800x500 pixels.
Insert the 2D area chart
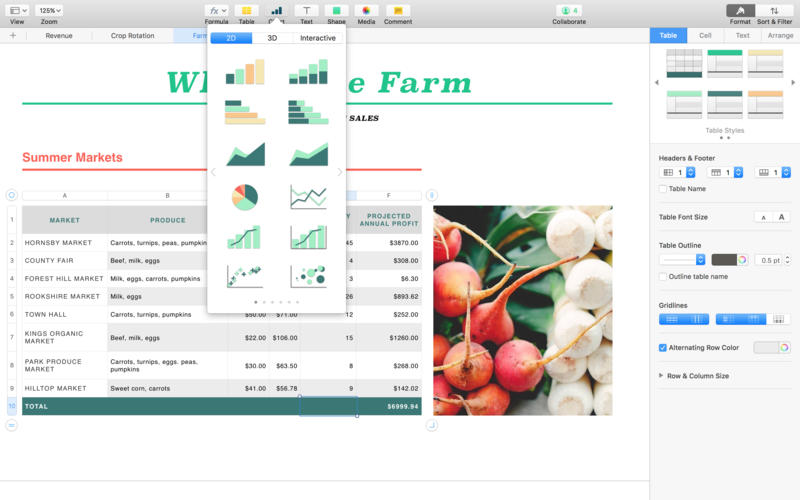[x=245, y=154]
